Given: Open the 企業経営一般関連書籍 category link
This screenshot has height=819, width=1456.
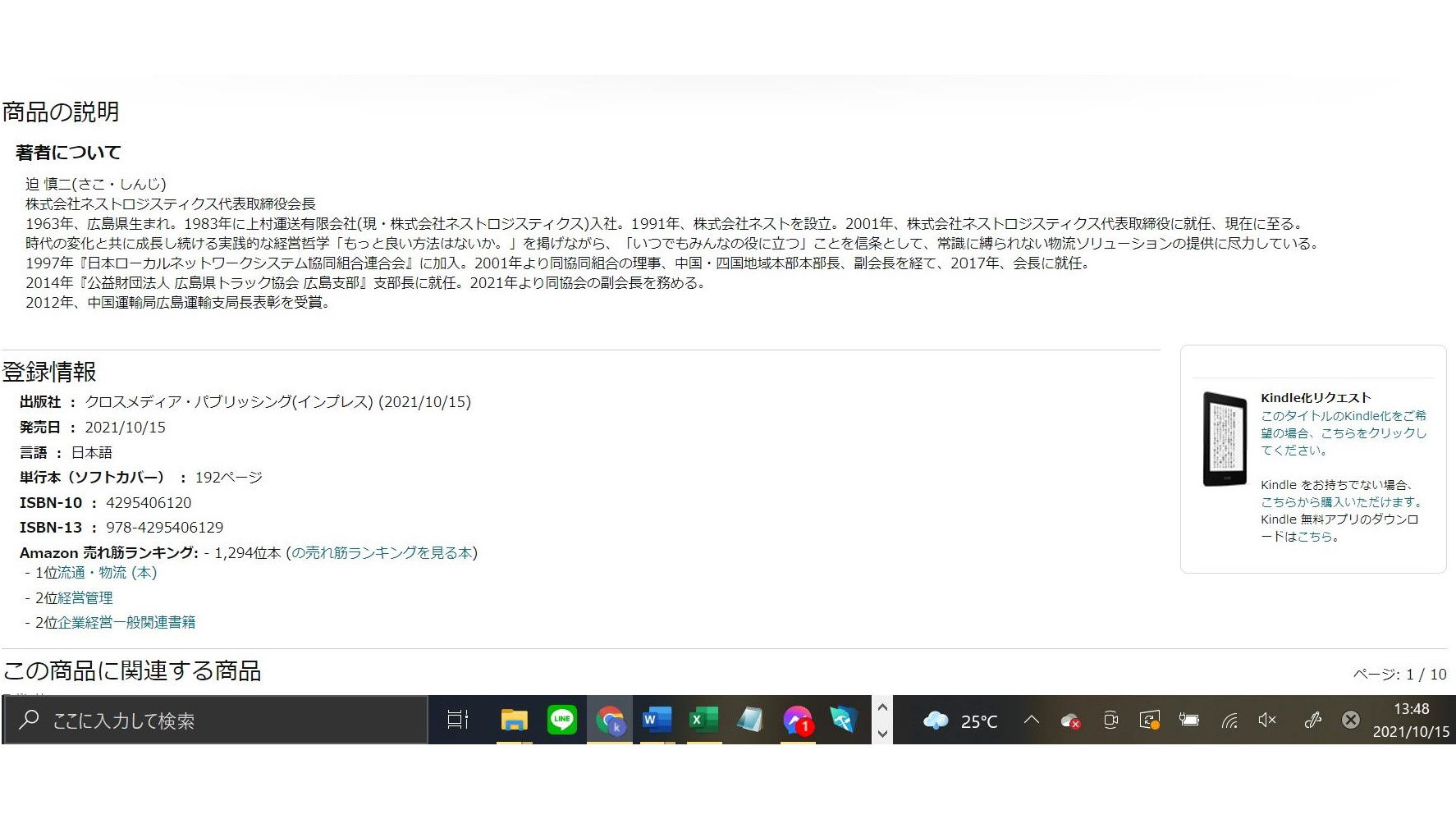Looking at the screenshot, I should point(126,623).
